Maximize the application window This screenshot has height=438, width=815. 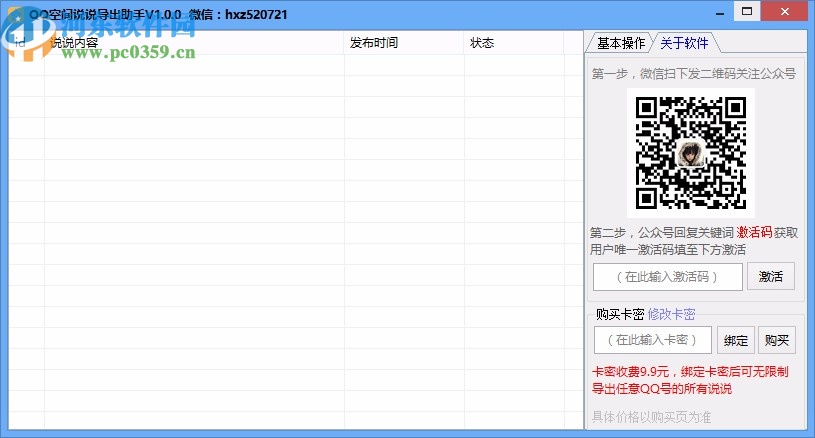click(x=747, y=11)
